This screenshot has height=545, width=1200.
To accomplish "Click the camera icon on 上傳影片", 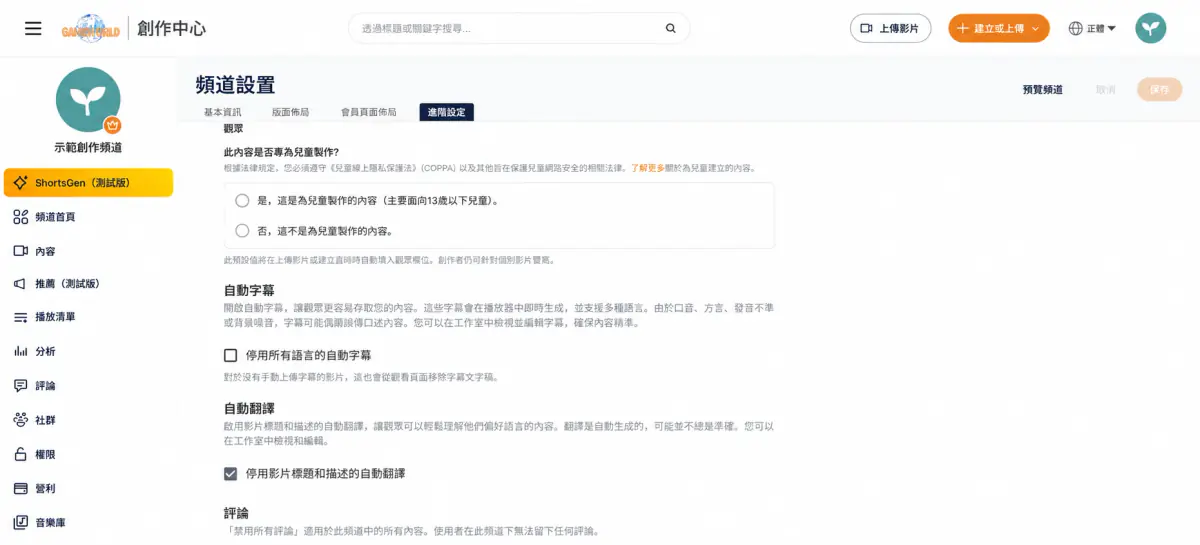I will 867,28.
